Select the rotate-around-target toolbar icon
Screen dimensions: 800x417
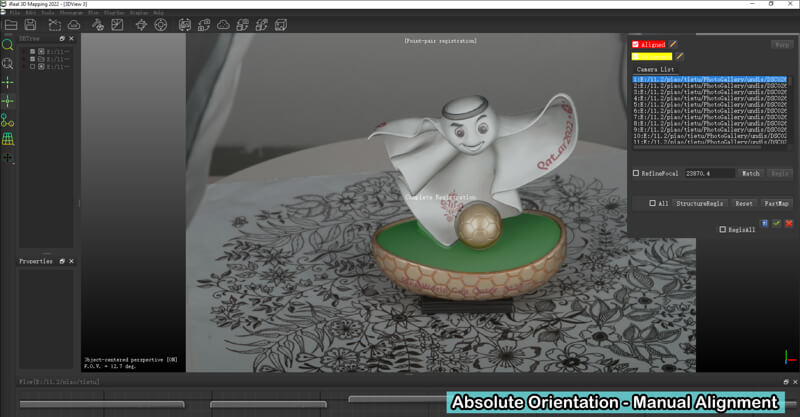point(141,24)
